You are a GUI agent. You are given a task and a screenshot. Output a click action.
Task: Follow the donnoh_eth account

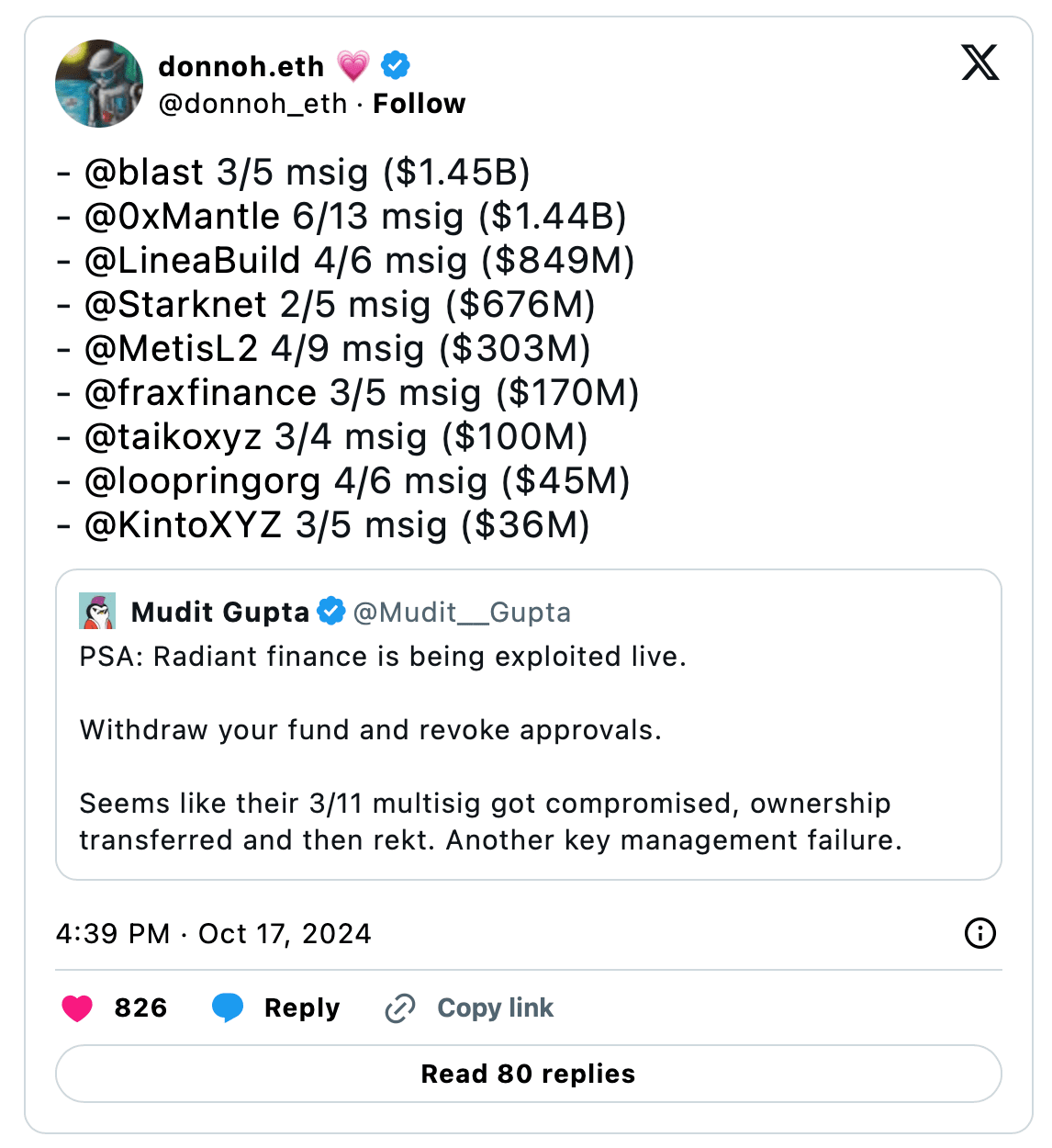419,104
